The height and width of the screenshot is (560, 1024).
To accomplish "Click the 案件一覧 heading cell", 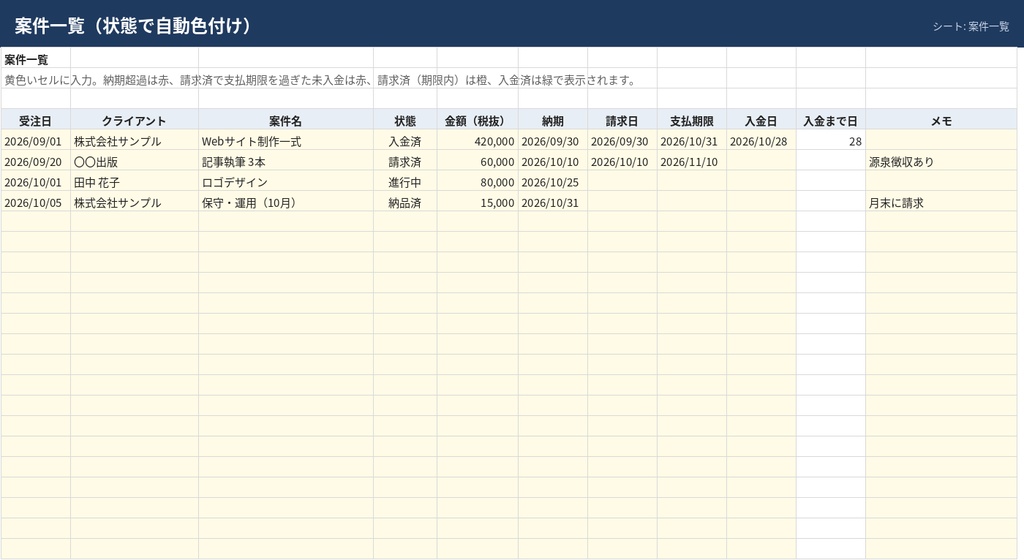I will point(35,59).
